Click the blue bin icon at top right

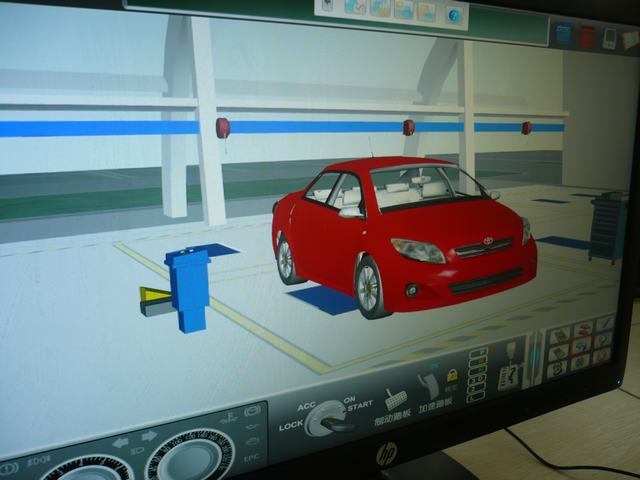[563, 33]
